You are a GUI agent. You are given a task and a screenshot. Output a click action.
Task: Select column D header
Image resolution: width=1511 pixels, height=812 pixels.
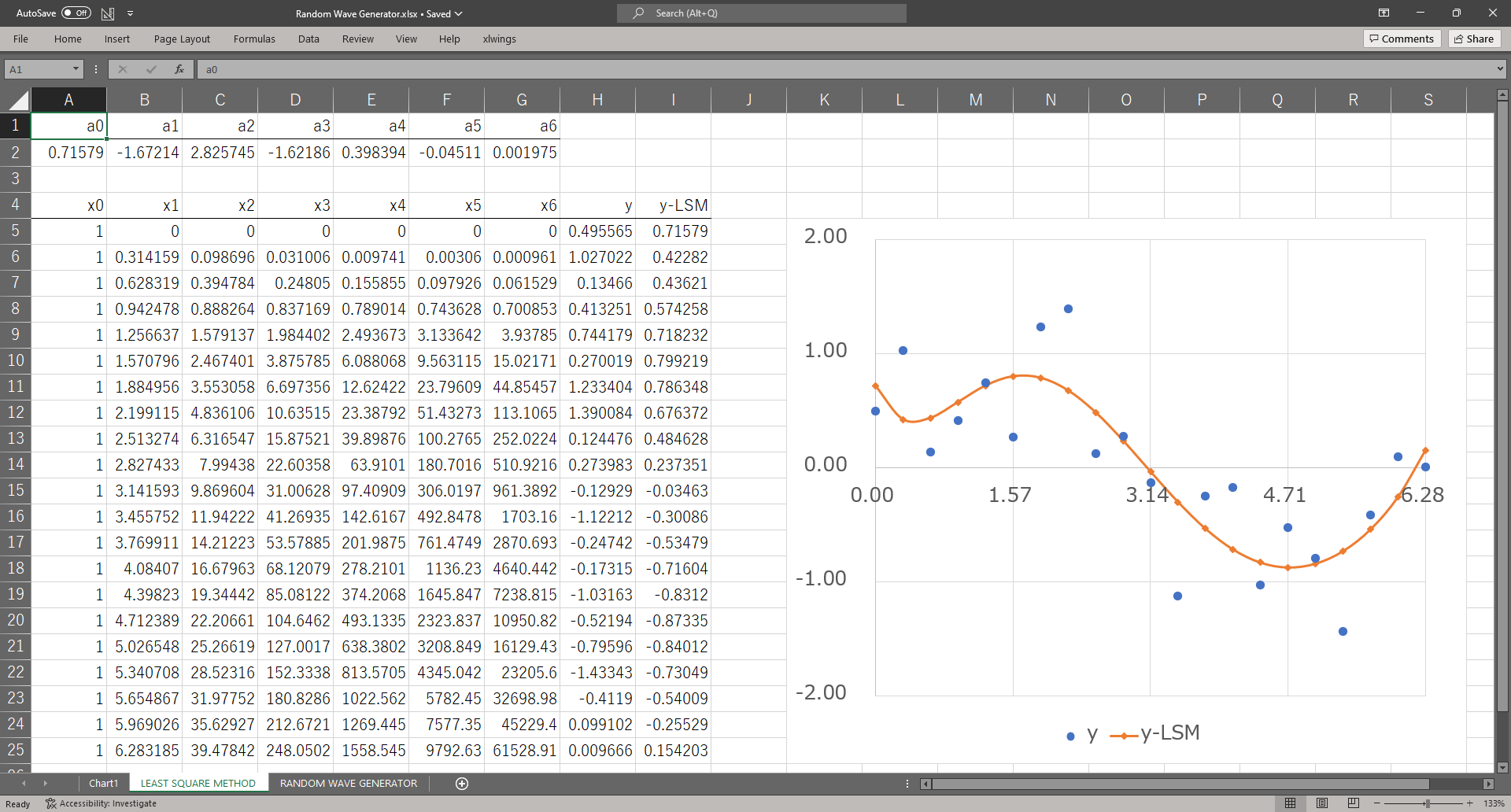[x=295, y=100]
